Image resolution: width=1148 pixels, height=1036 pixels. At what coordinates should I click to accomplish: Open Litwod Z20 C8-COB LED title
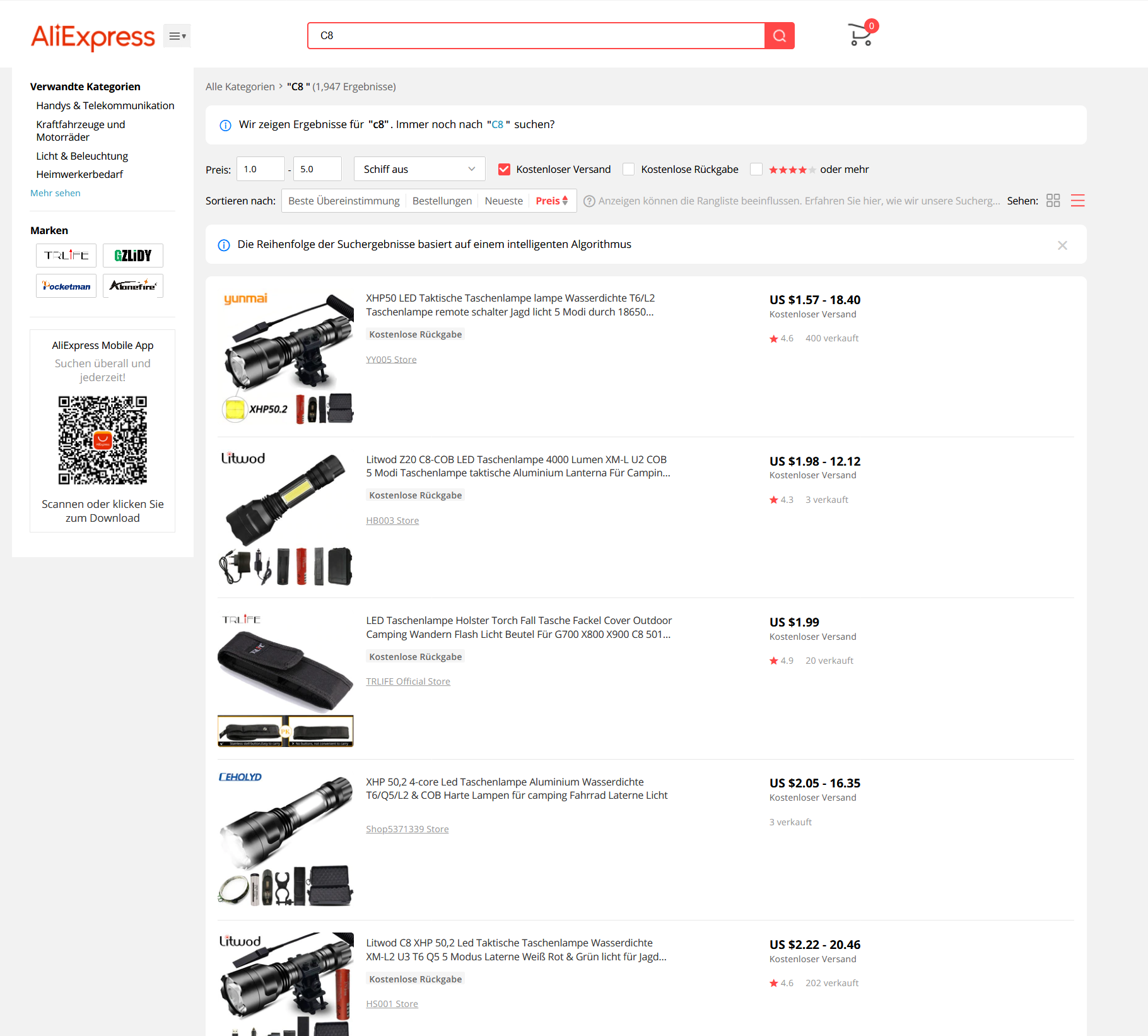click(518, 466)
